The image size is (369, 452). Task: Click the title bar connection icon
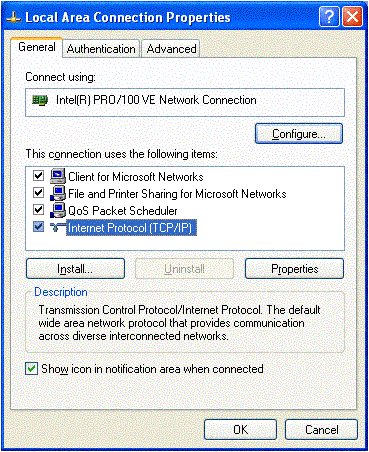[x=14, y=18]
